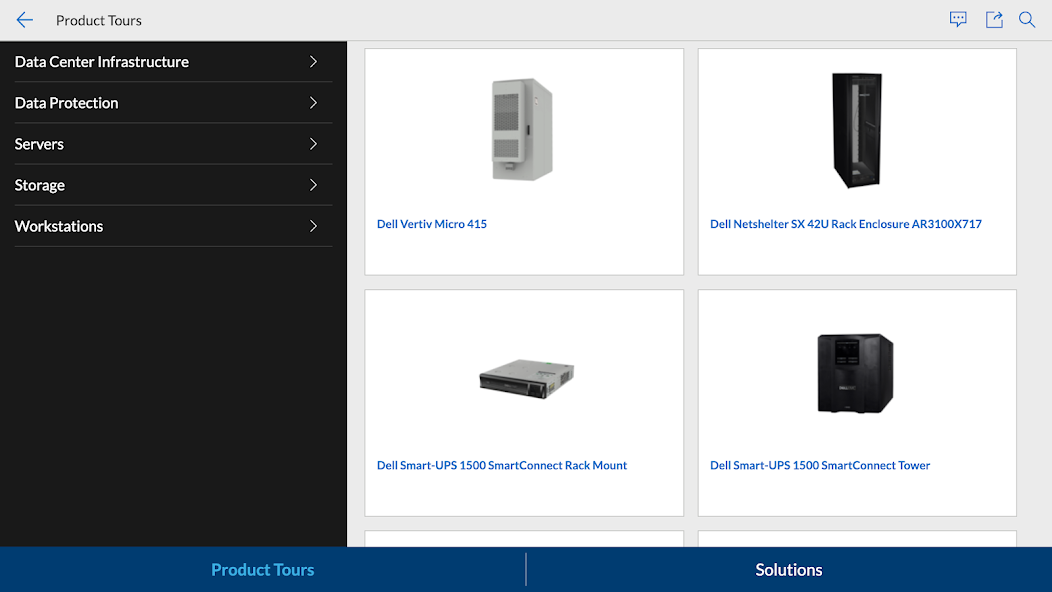
Task: Select the Netshelter rack enclosure image
Action: [x=857, y=130]
